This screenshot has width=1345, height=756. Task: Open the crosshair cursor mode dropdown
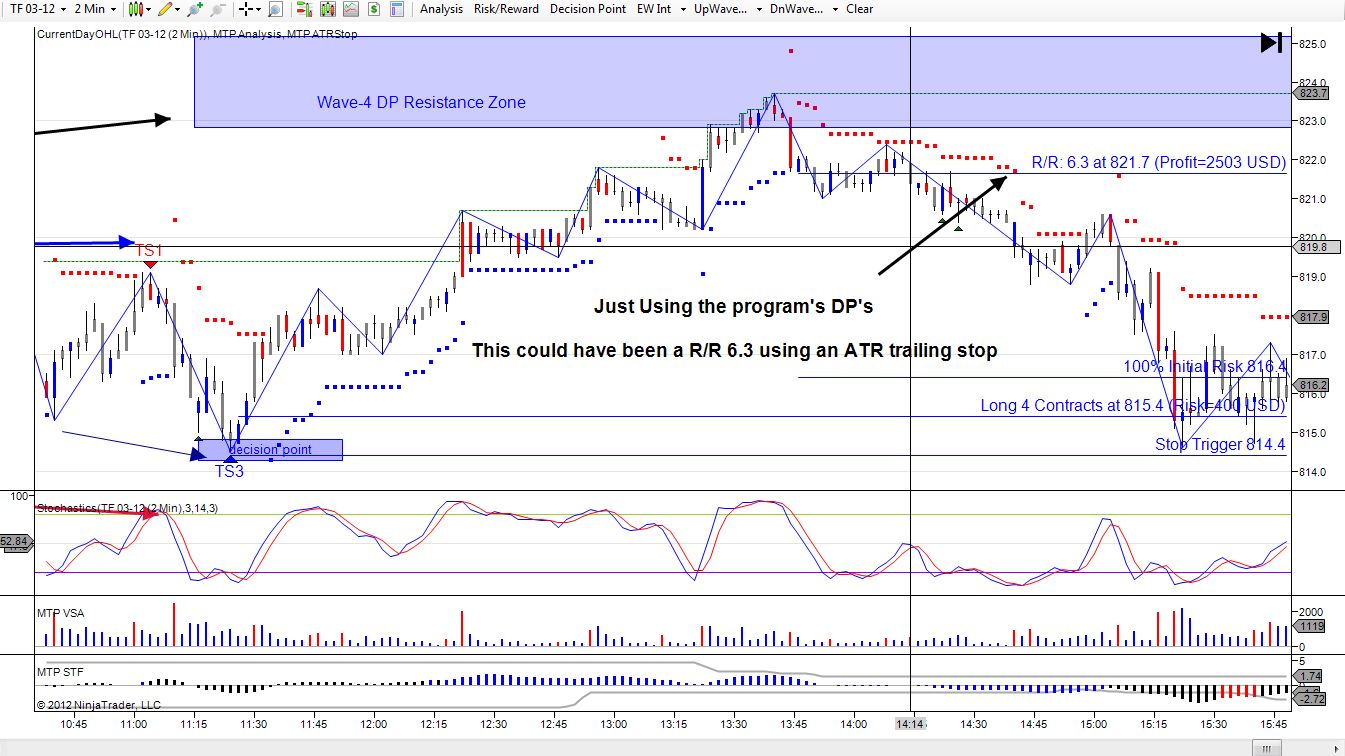(250, 9)
